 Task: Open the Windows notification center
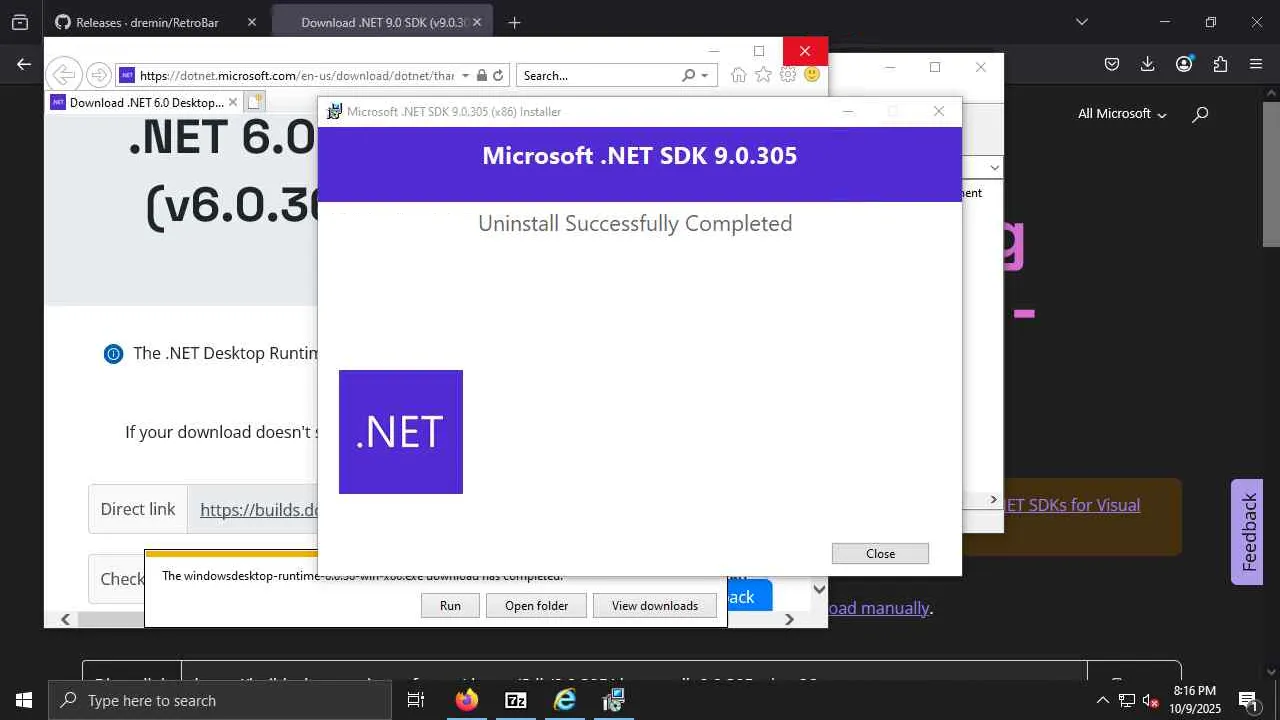1248,700
